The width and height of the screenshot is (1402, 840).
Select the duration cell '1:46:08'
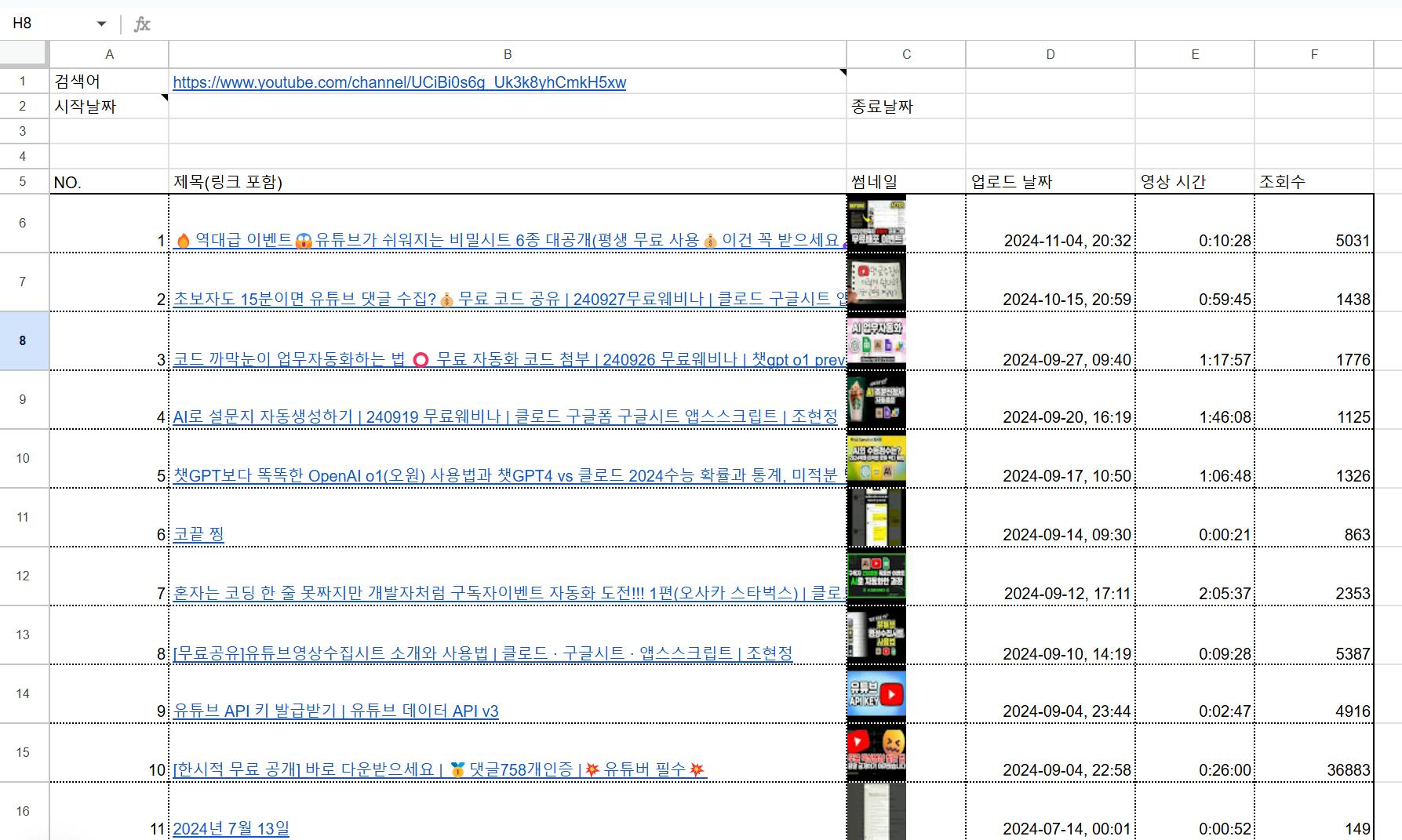coord(1195,400)
